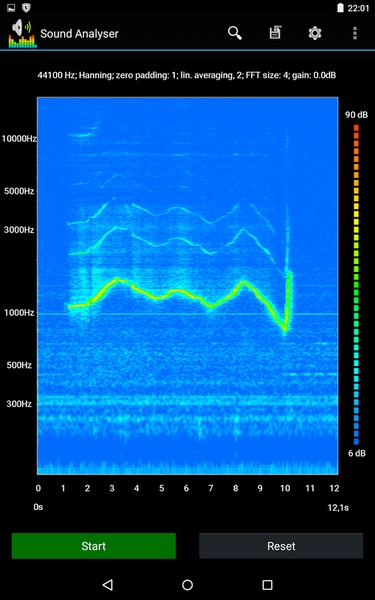Click the 5000Hz axis label
The image size is (375, 600).
[19, 191]
